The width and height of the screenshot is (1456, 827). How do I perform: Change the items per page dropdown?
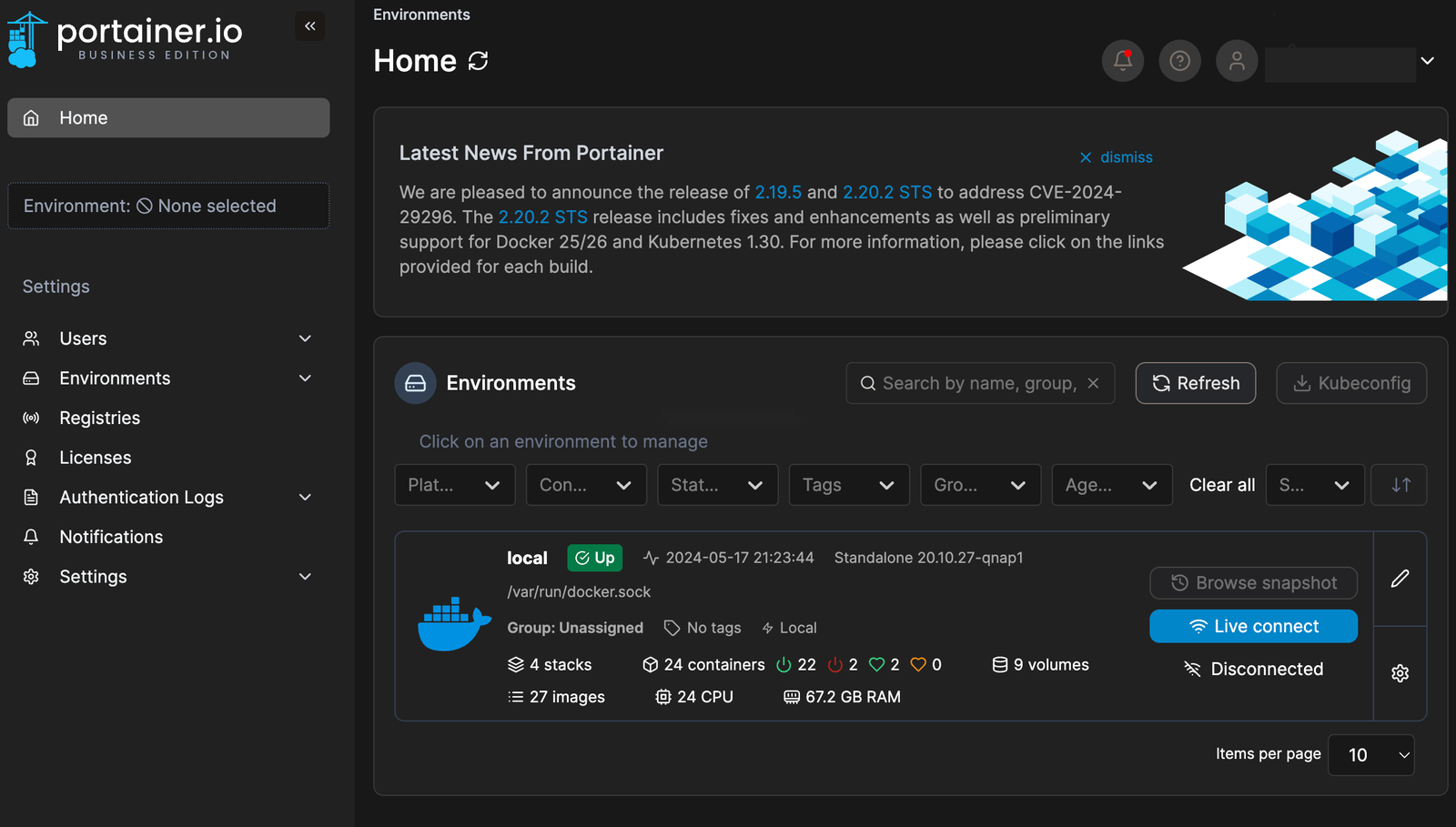1370,755
